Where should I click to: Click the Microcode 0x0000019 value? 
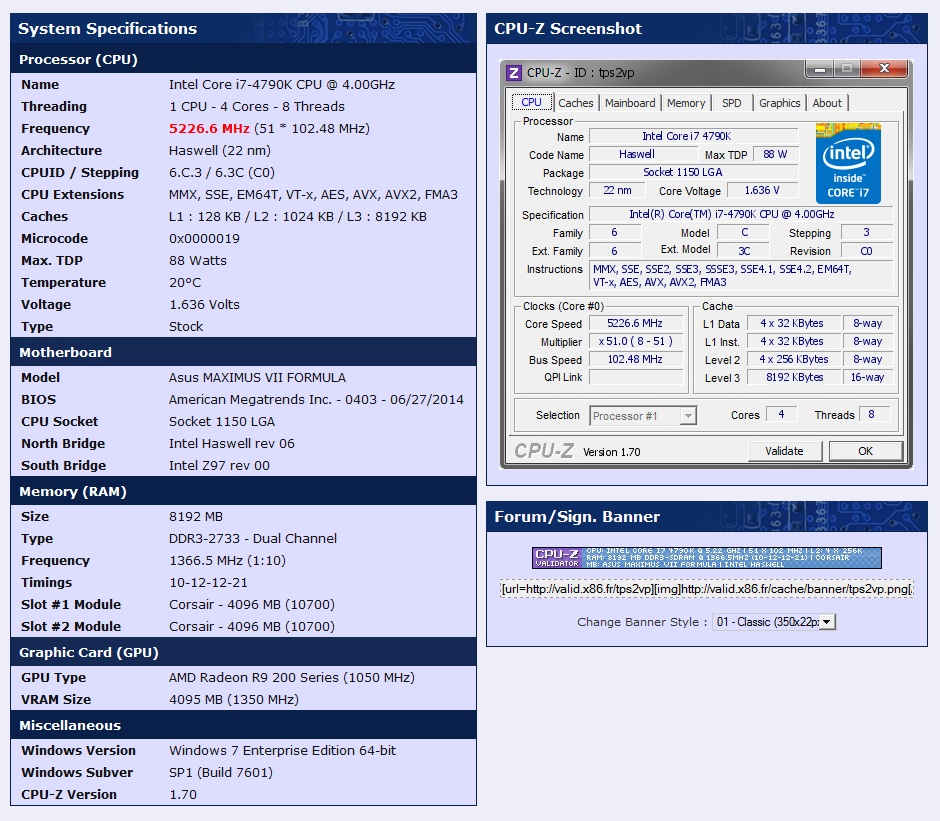tap(204, 239)
